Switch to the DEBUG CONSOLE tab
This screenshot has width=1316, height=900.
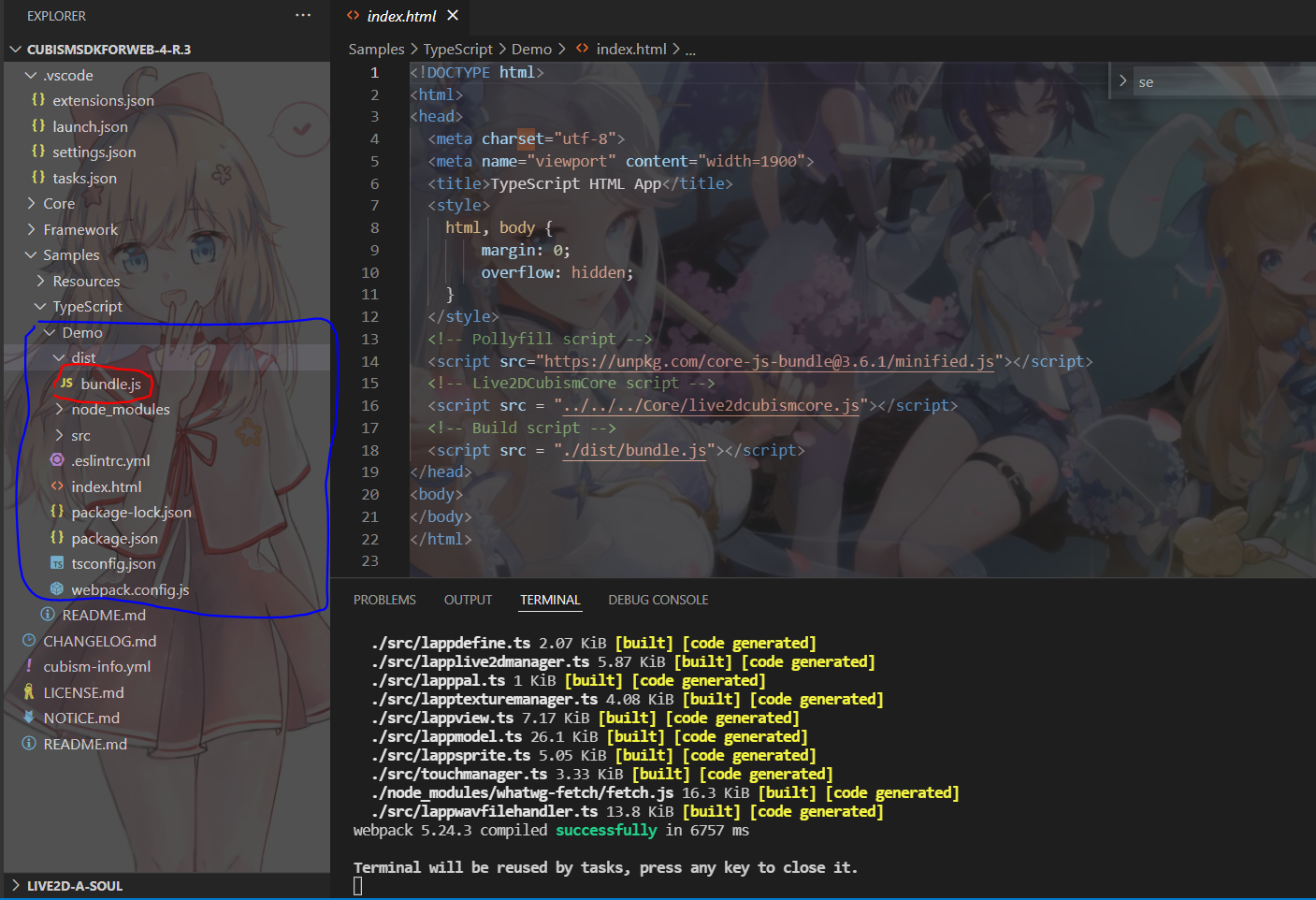[x=658, y=600]
